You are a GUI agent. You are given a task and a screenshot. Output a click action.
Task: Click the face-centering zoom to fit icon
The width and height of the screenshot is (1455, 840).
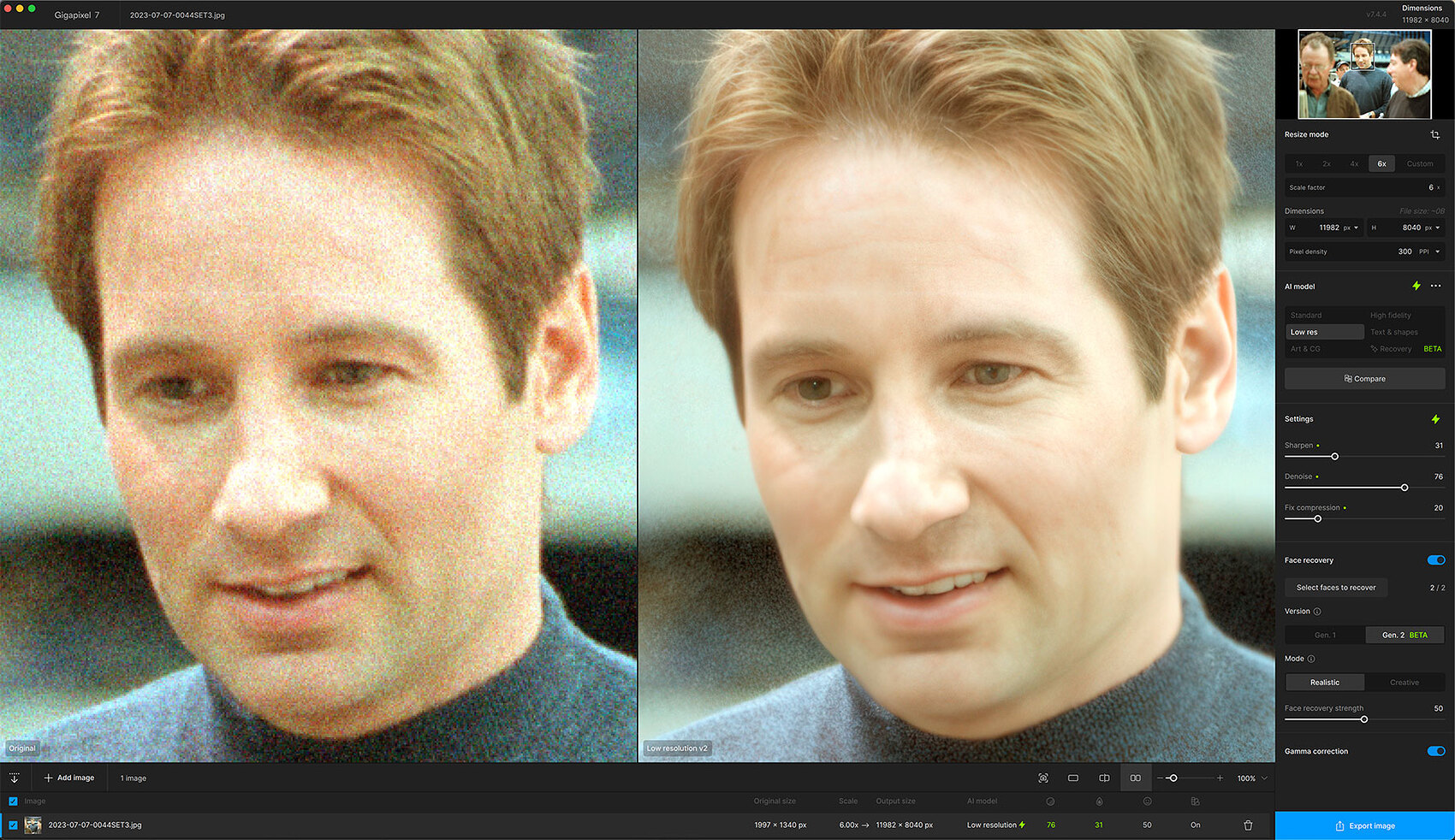[1042, 778]
